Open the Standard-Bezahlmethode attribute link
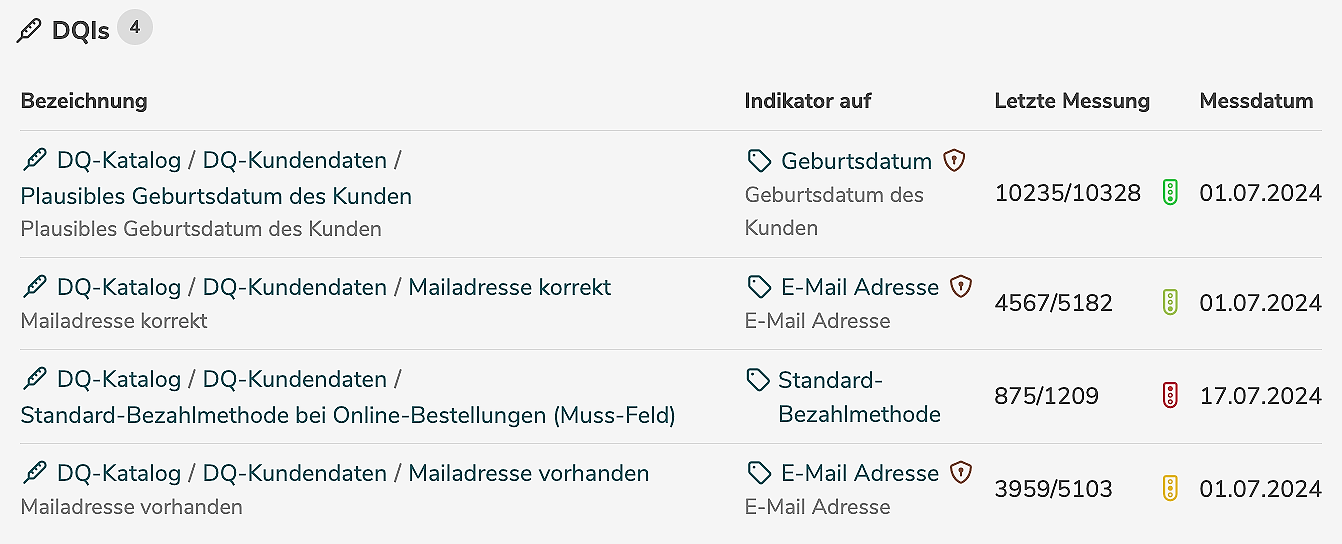This screenshot has height=544, width=1342. [859, 397]
